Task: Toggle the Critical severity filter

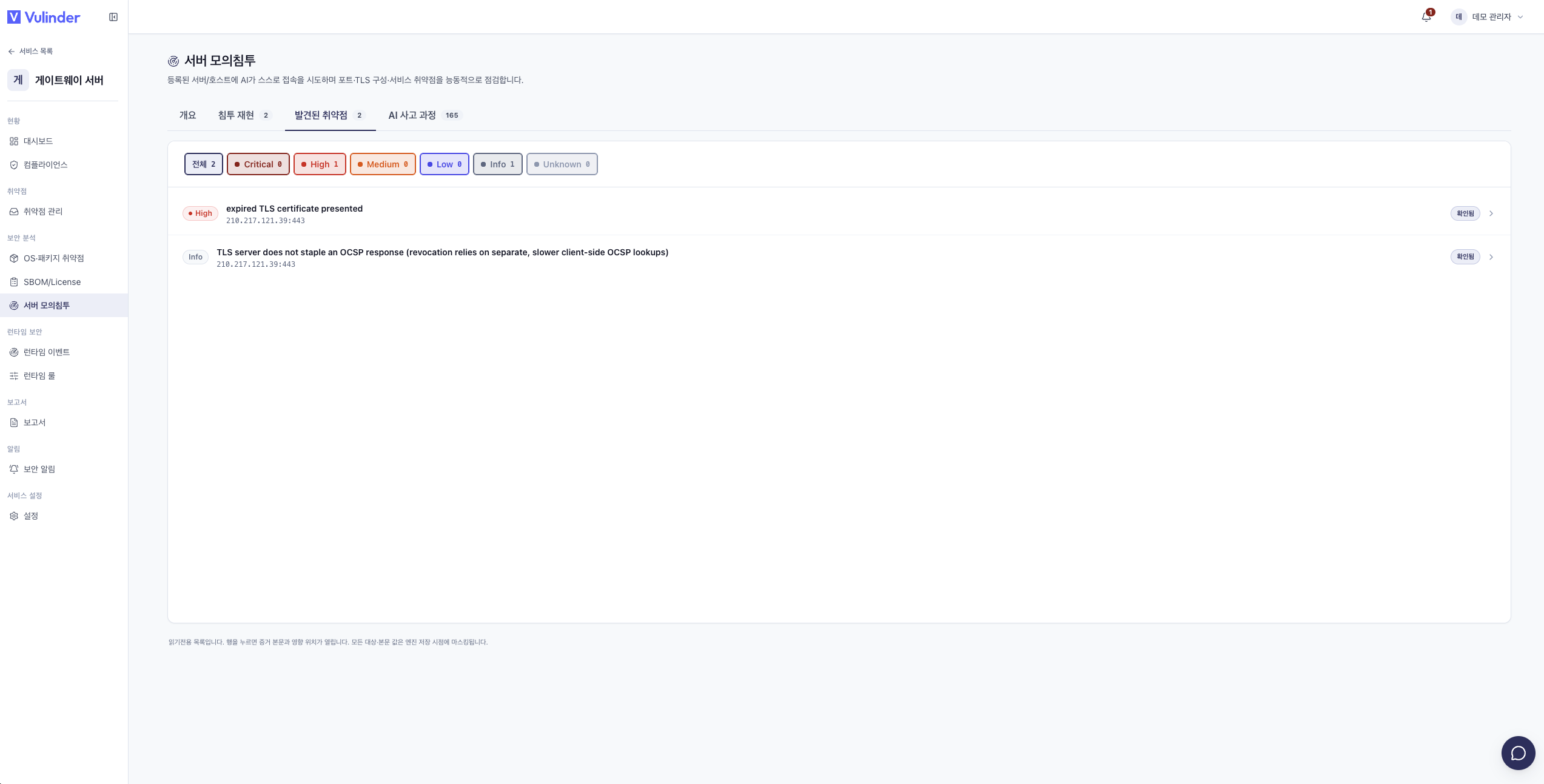Action: (258, 164)
